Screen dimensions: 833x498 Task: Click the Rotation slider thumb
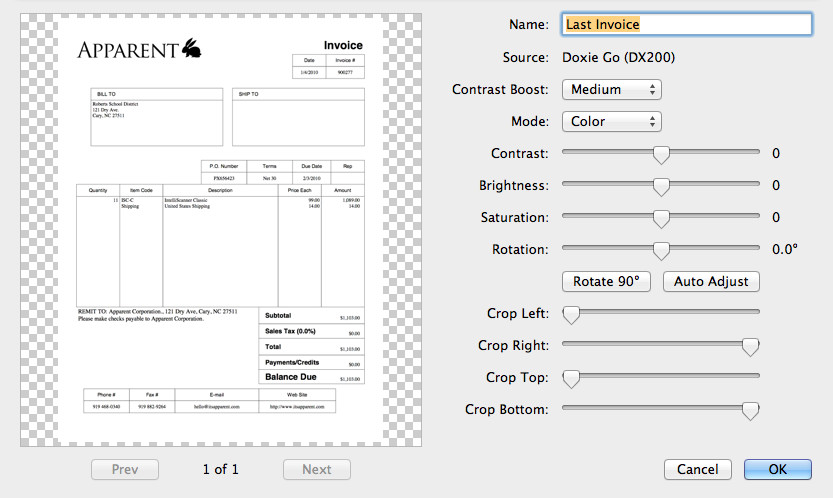(x=661, y=250)
